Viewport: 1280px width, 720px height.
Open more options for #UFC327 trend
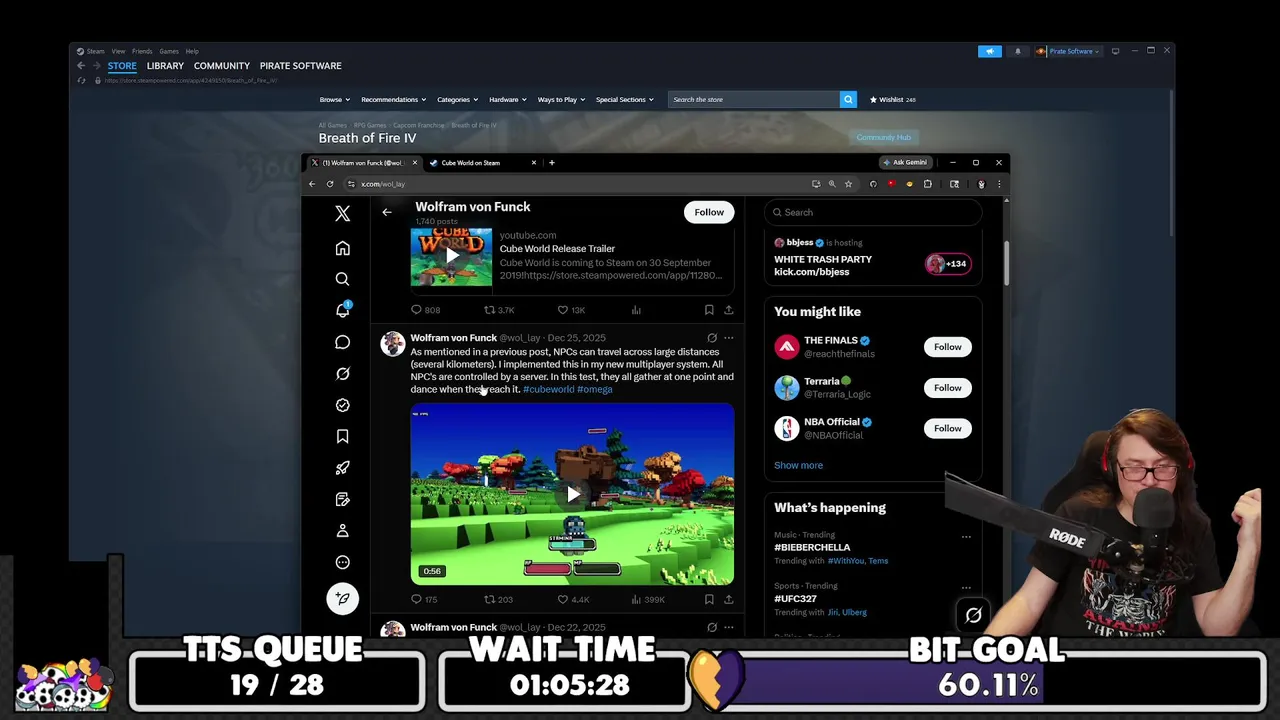click(x=966, y=588)
